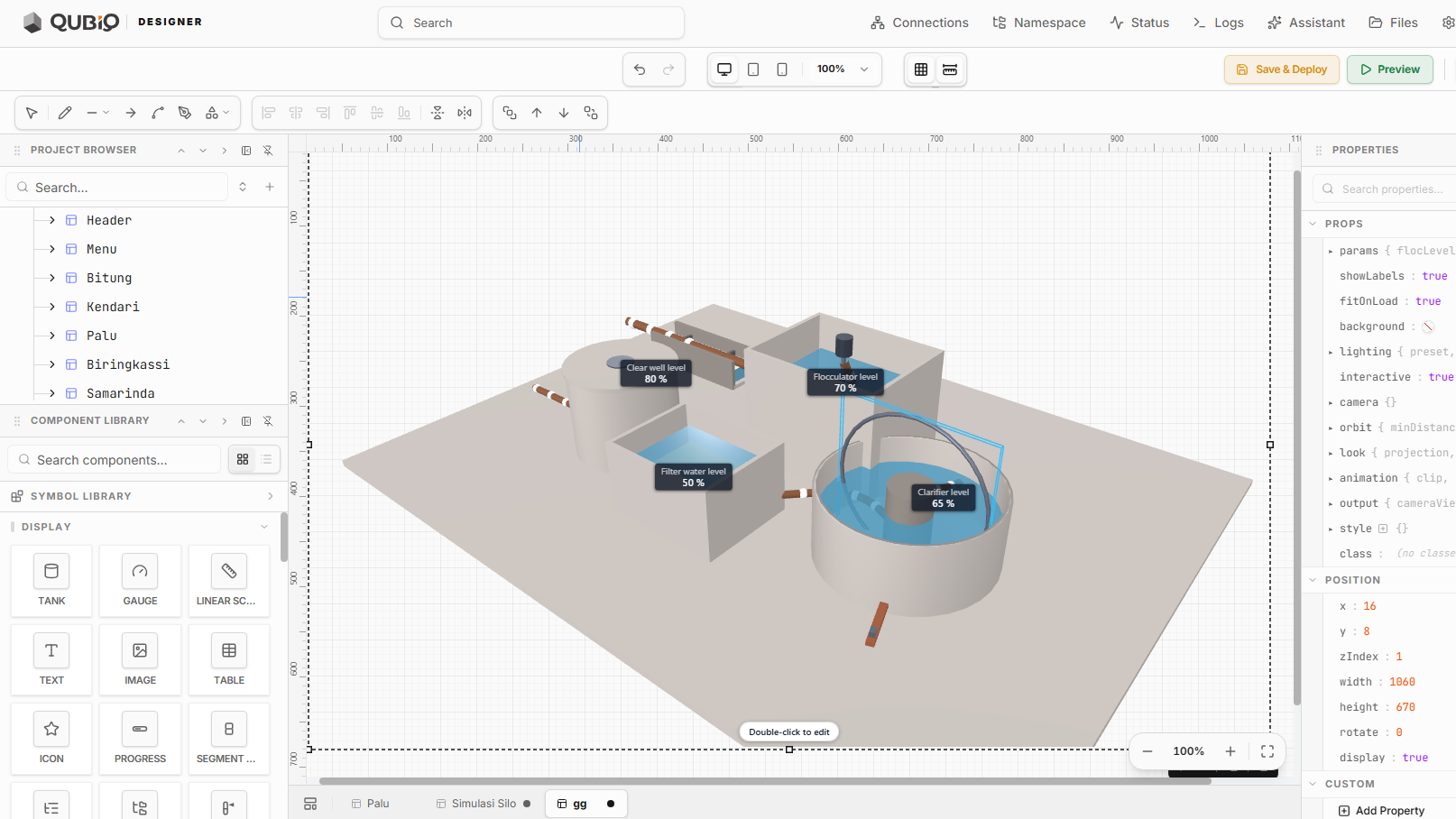Image resolution: width=1456 pixels, height=819 pixels.
Task: Switch to the Palu tab
Action: (371, 804)
